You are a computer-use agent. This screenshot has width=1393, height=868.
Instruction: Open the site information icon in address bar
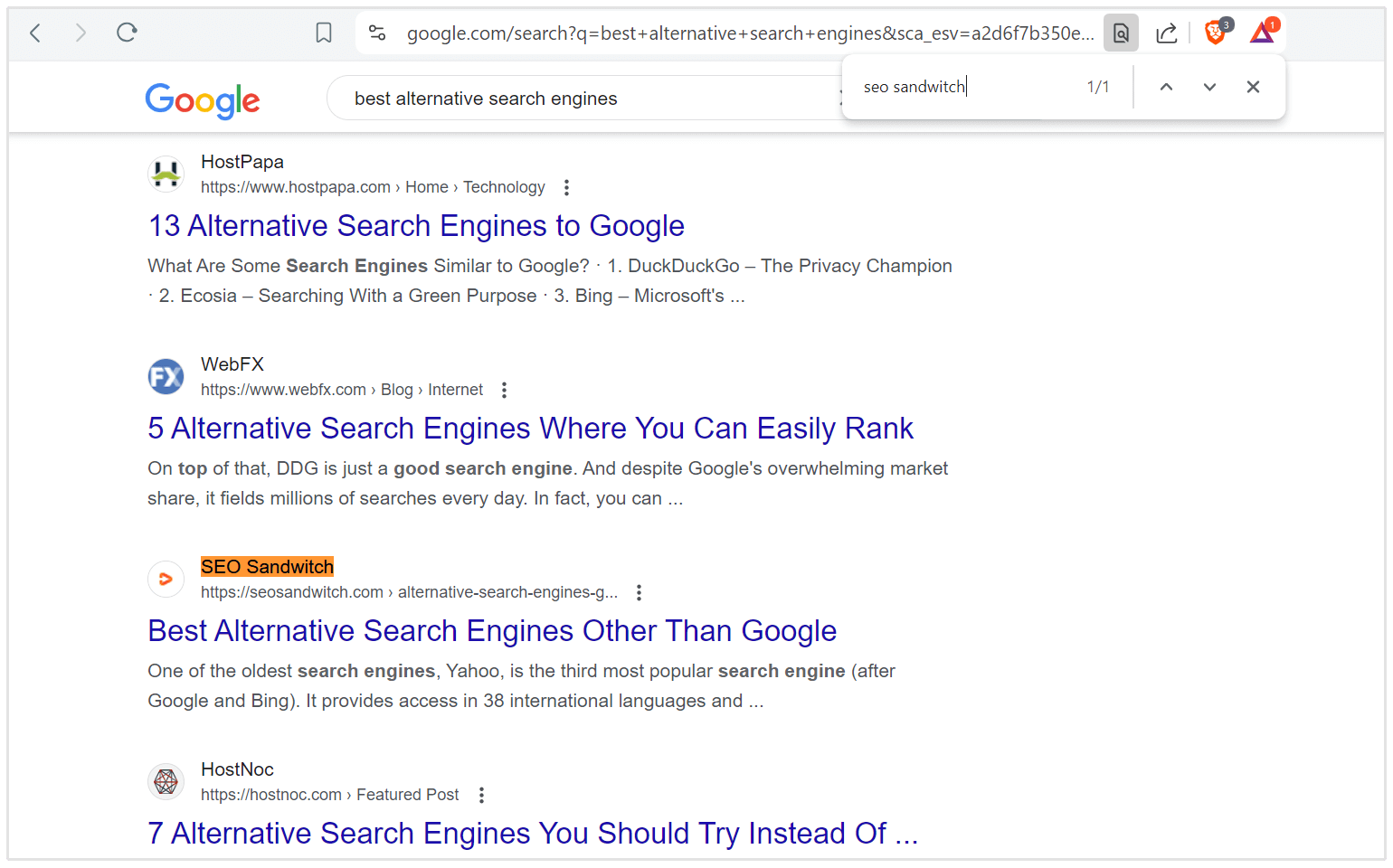click(377, 33)
